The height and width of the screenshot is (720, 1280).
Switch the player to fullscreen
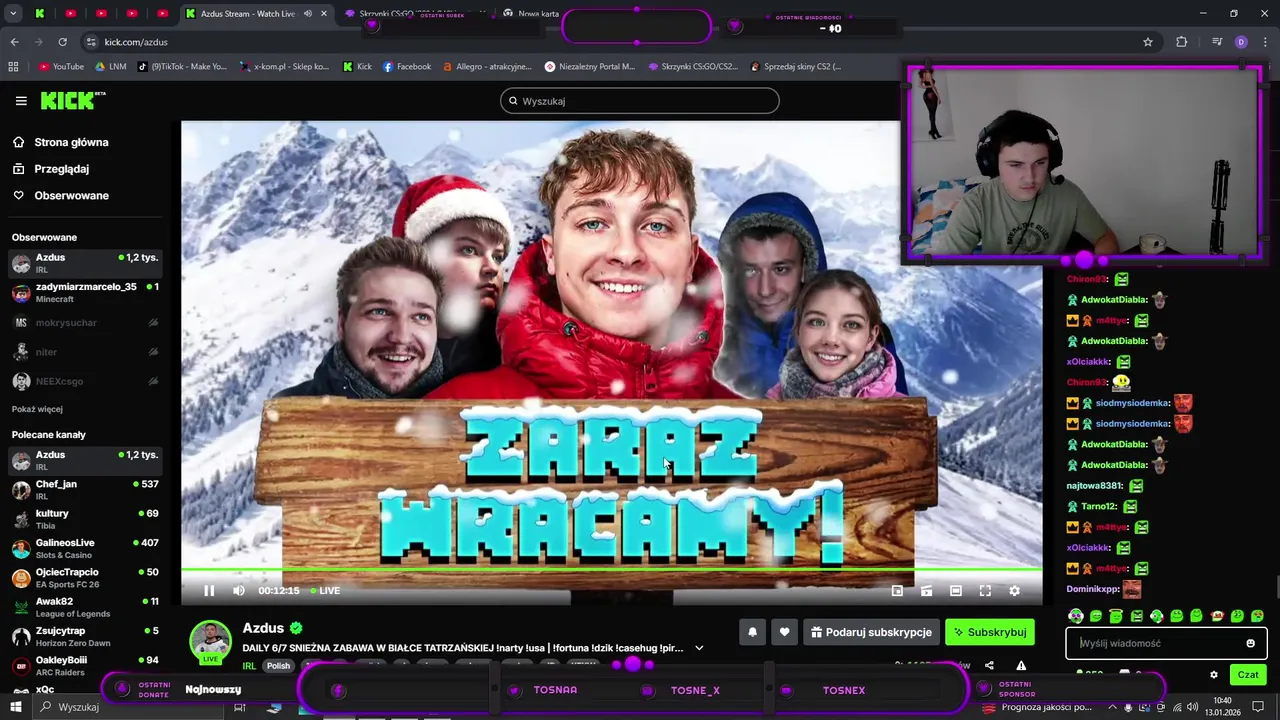[985, 591]
